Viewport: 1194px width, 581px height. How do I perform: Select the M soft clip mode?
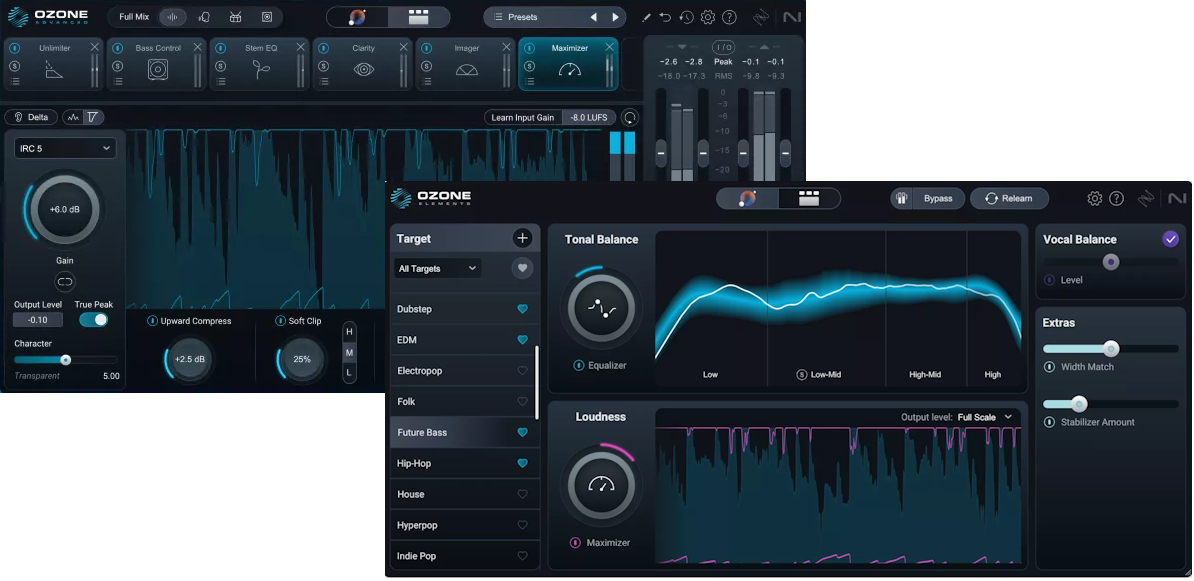point(350,353)
